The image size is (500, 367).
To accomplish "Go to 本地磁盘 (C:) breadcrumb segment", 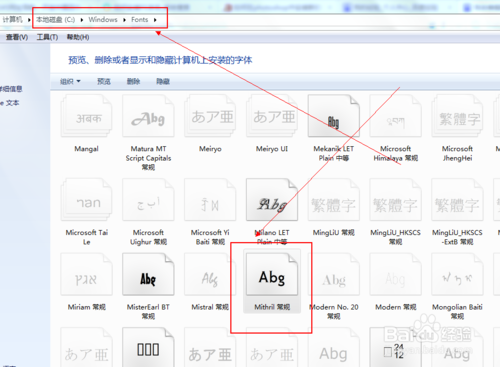I will click(x=55, y=20).
